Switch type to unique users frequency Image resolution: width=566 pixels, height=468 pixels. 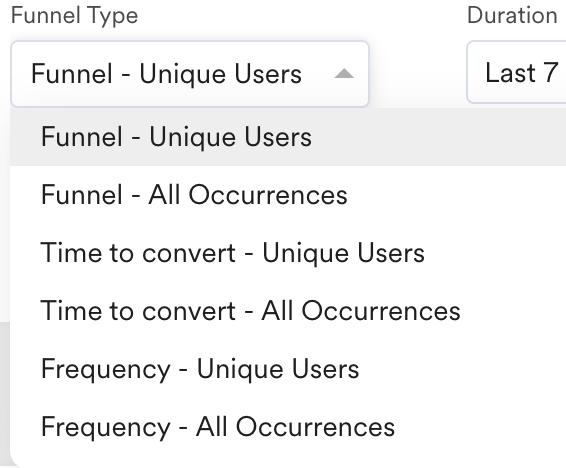288,369
